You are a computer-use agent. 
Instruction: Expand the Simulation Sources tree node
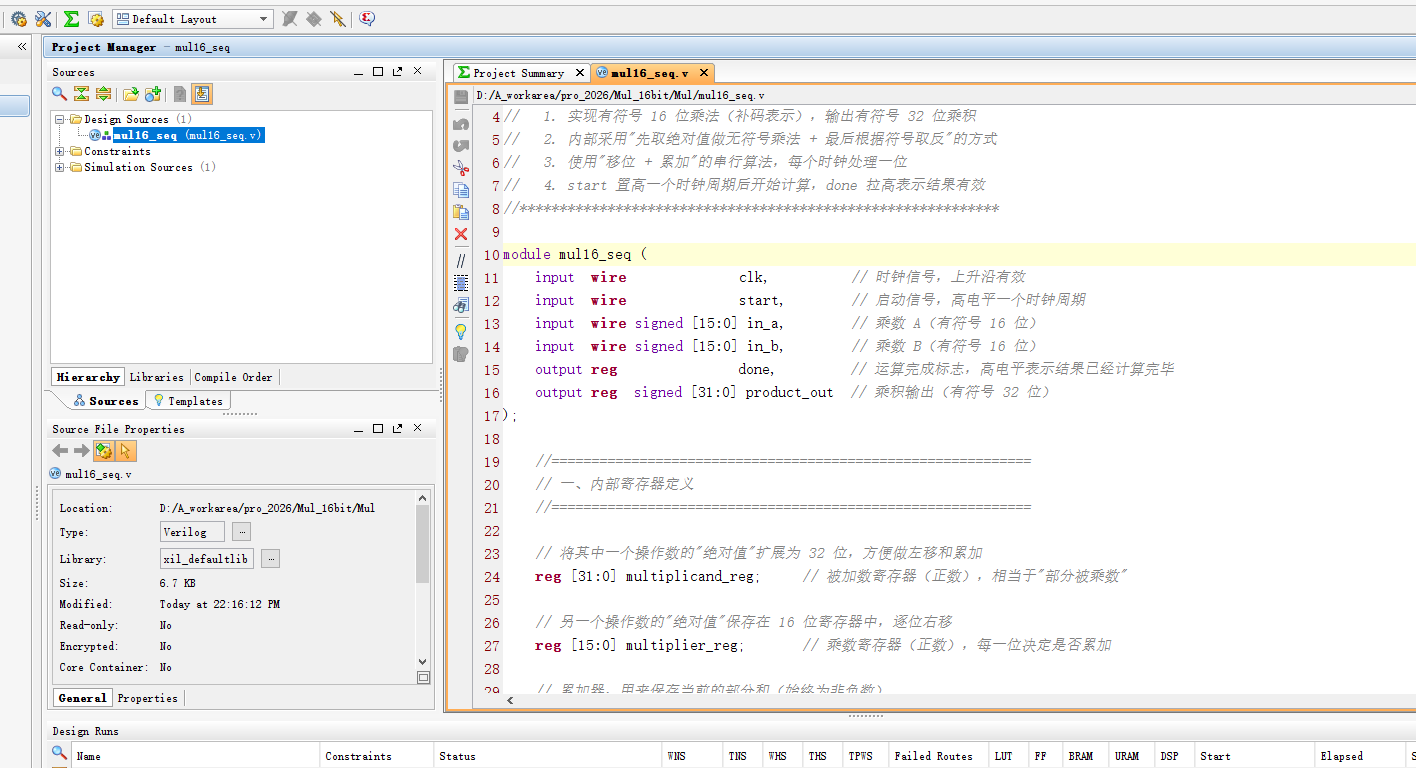click(60, 168)
